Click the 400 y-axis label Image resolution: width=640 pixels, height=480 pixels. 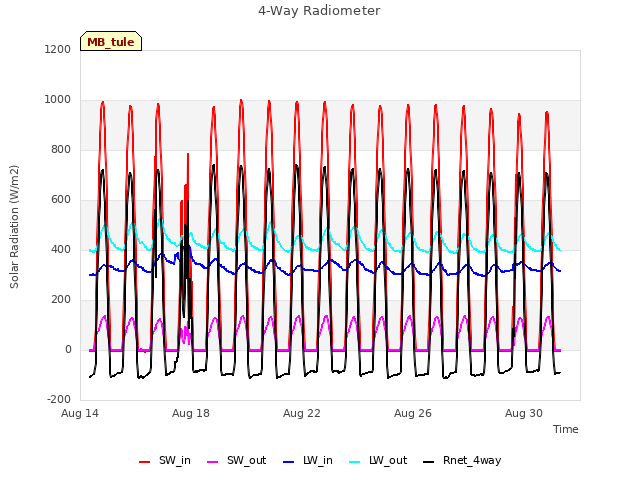point(61,249)
